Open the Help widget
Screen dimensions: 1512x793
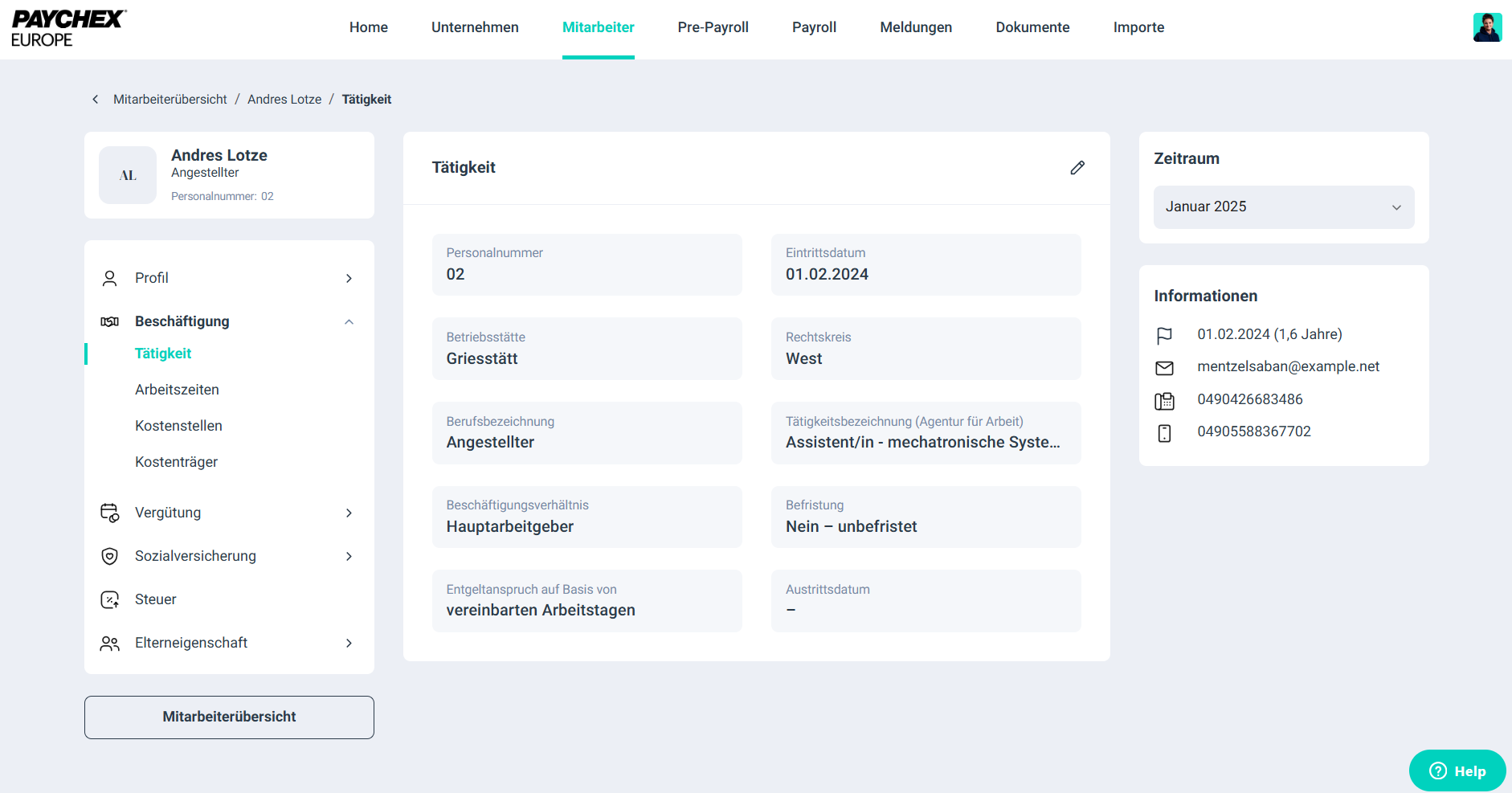point(1457,771)
